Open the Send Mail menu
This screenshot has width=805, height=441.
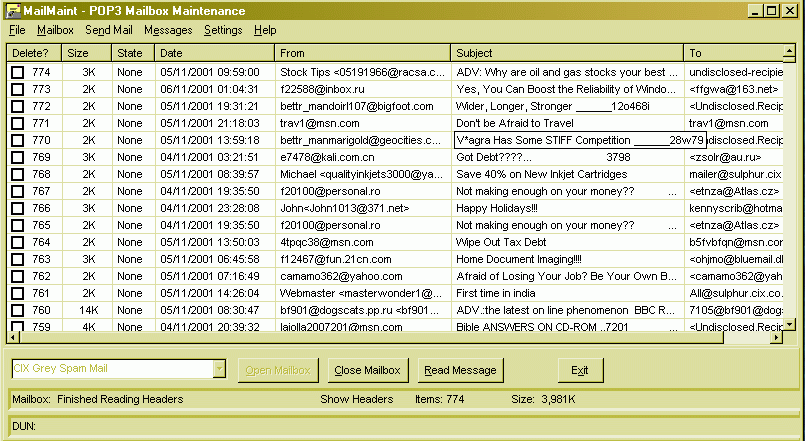108,30
